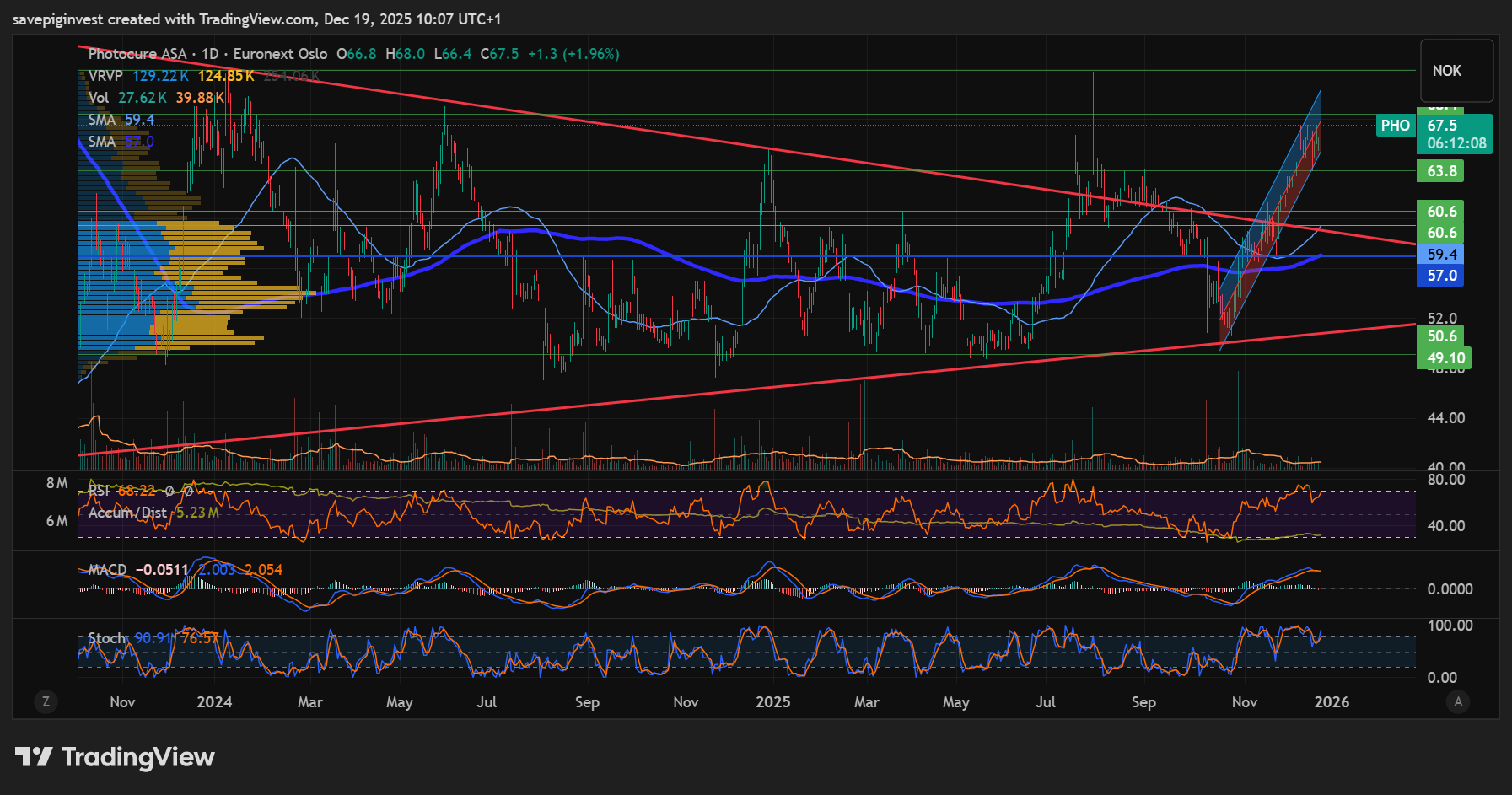
Task: Click the SMA 59.4 legend entry
Action: pyautogui.click(x=102, y=120)
